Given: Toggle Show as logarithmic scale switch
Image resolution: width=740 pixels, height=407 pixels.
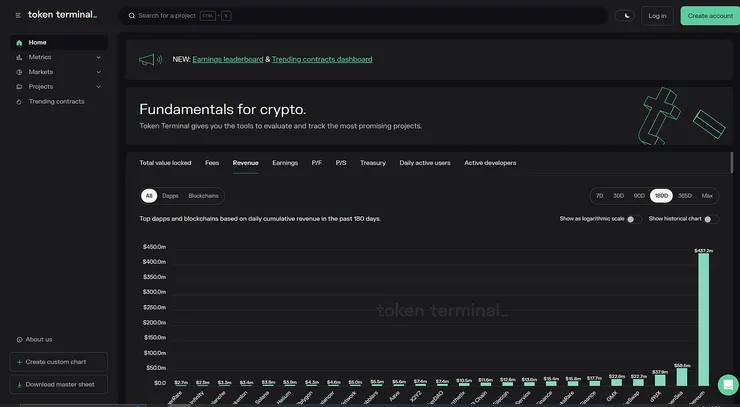Looking at the screenshot, I should click(x=634, y=219).
